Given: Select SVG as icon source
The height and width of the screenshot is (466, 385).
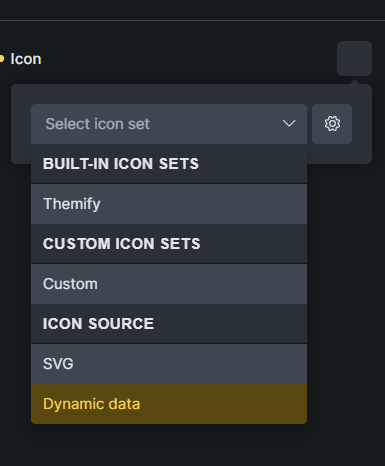Looking at the screenshot, I should point(169,364).
